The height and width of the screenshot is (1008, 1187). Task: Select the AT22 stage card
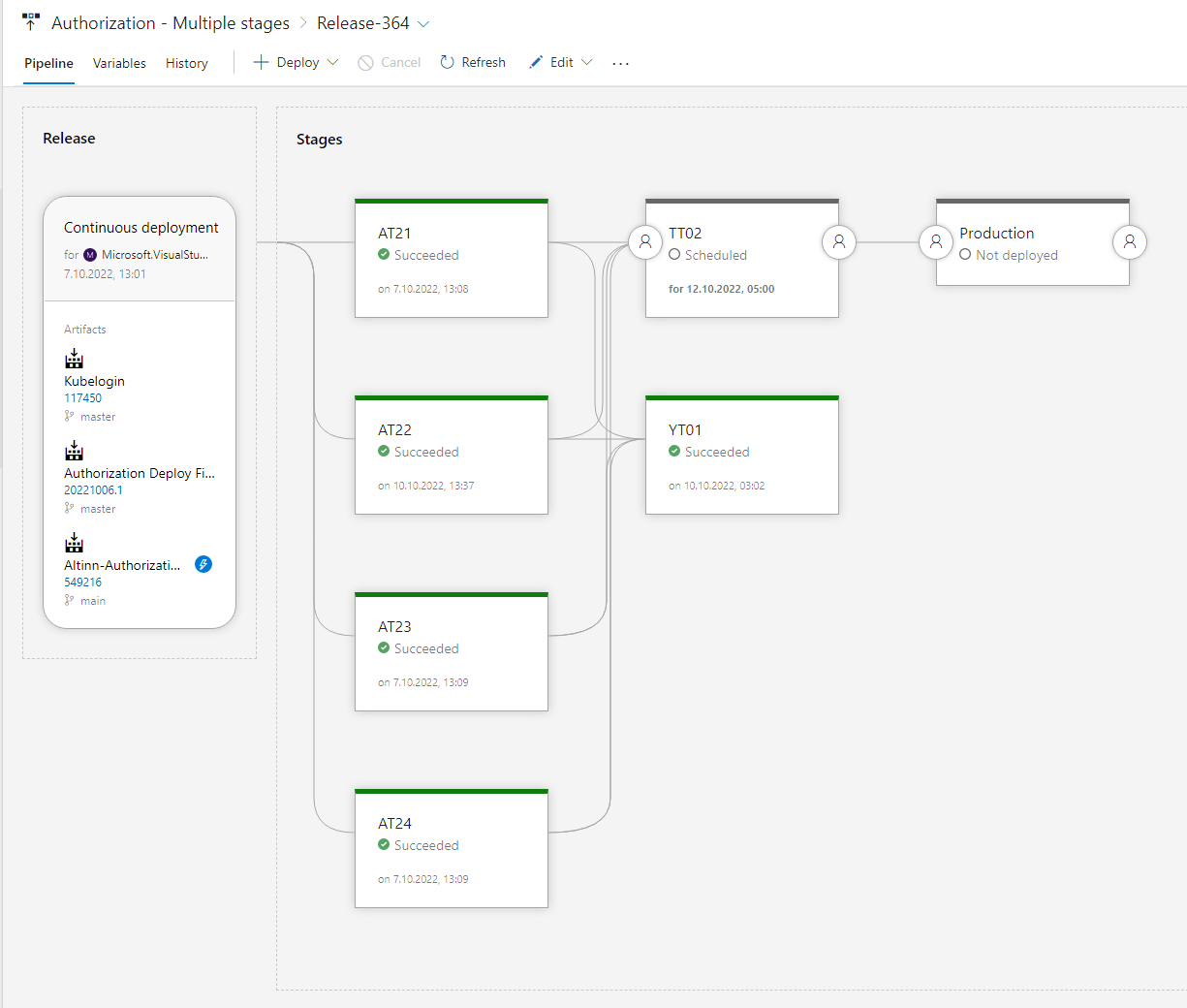pyautogui.click(x=452, y=456)
